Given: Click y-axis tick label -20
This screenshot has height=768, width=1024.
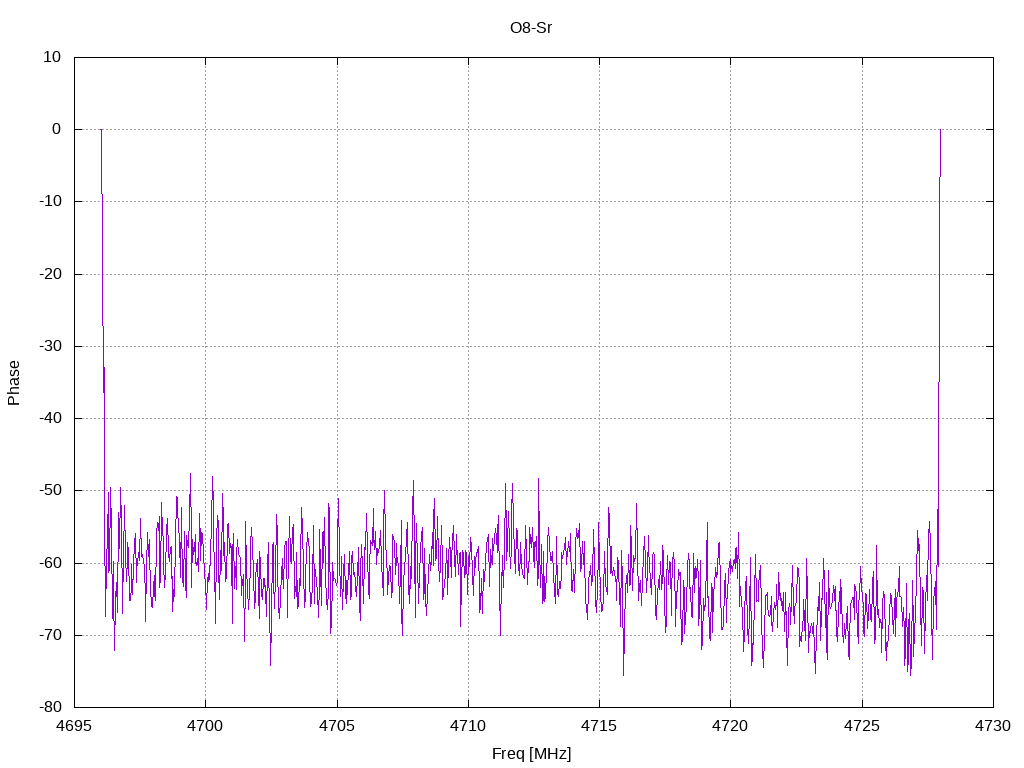Looking at the screenshot, I should point(50,274).
